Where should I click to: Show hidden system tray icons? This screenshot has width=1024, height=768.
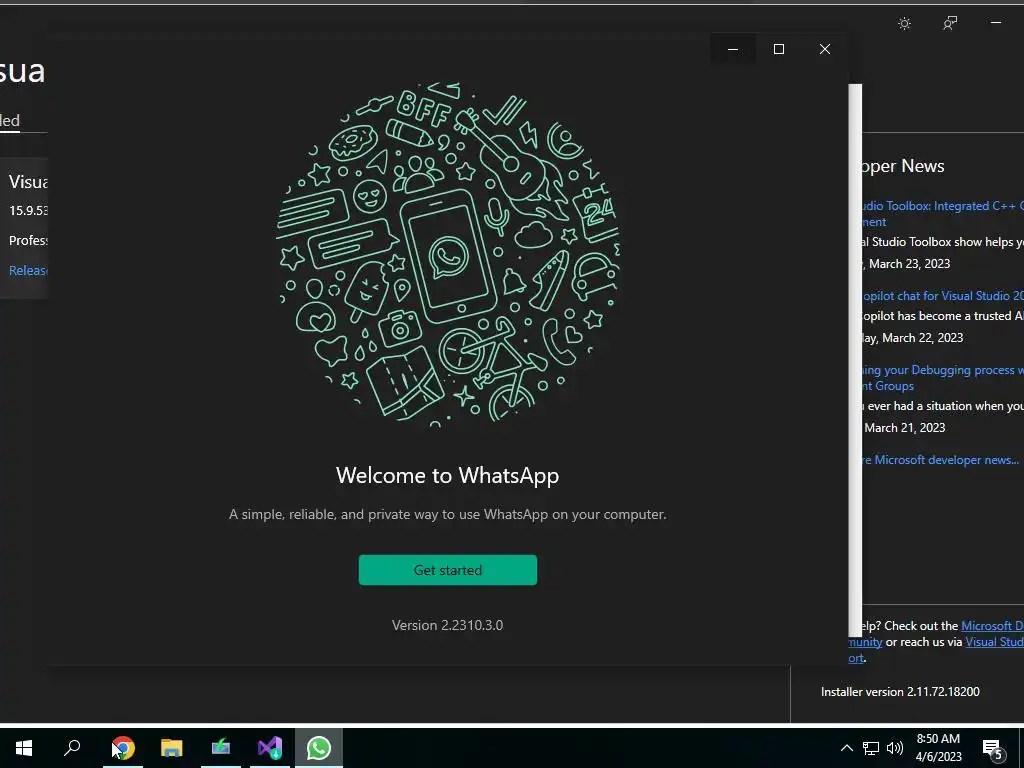point(846,748)
